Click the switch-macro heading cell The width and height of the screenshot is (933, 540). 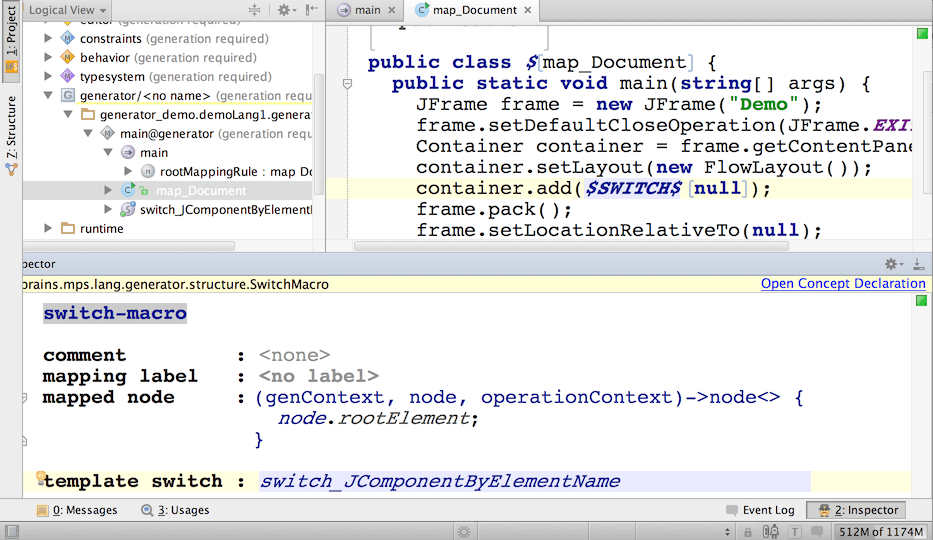click(x=115, y=313)
